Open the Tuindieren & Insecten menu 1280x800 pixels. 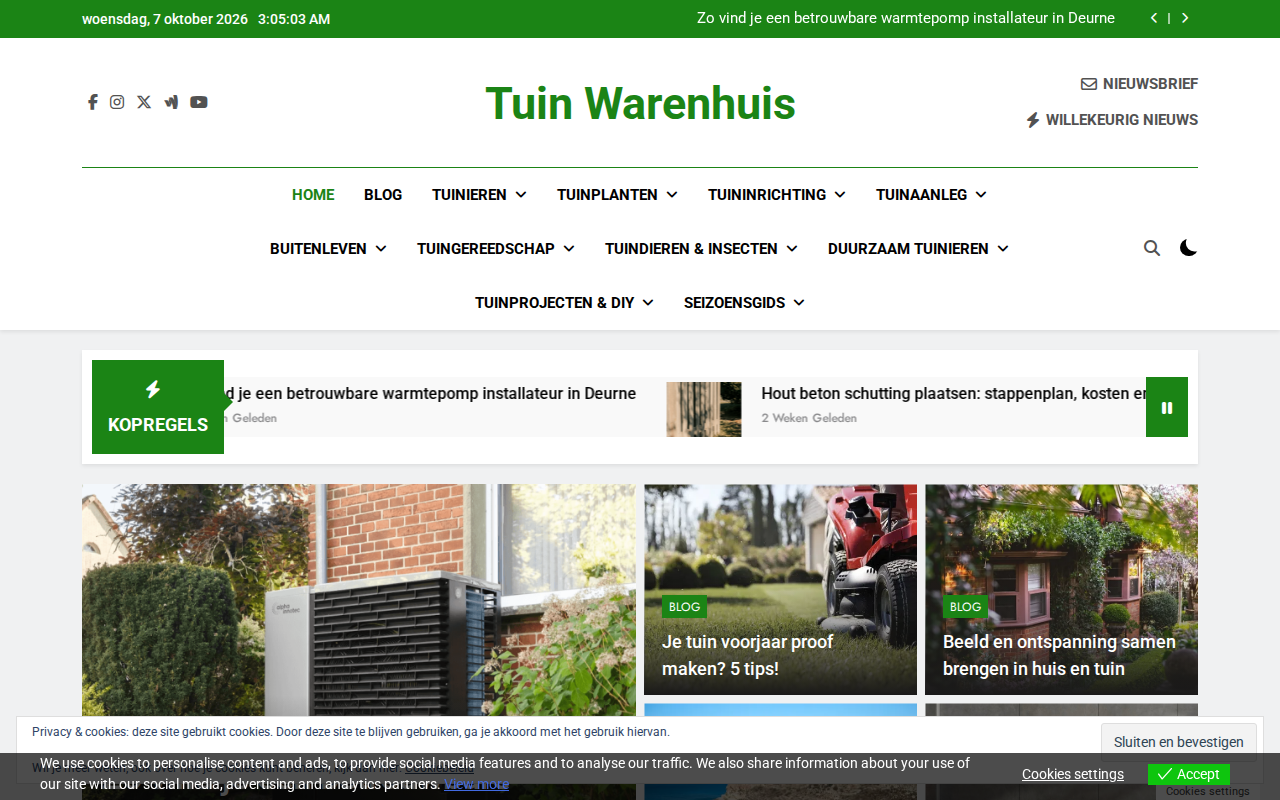point(691,249)
